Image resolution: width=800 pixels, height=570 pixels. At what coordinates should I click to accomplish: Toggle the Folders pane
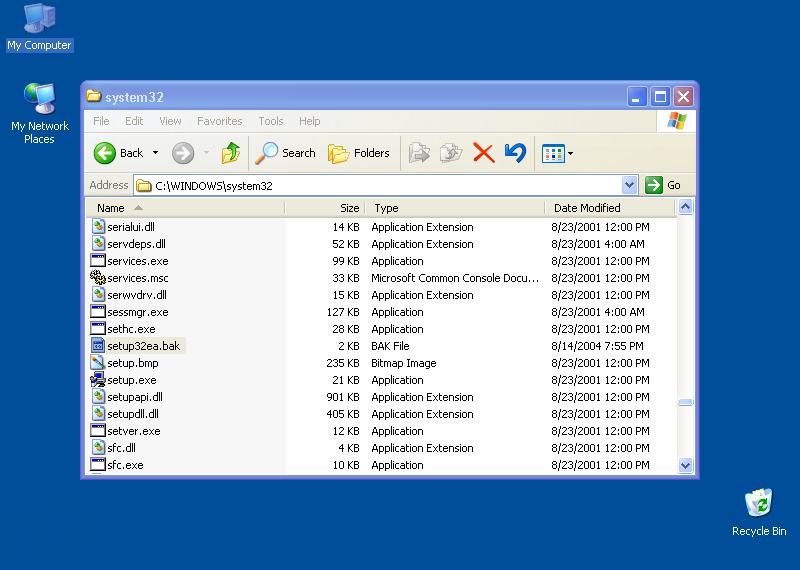(359, 153)
